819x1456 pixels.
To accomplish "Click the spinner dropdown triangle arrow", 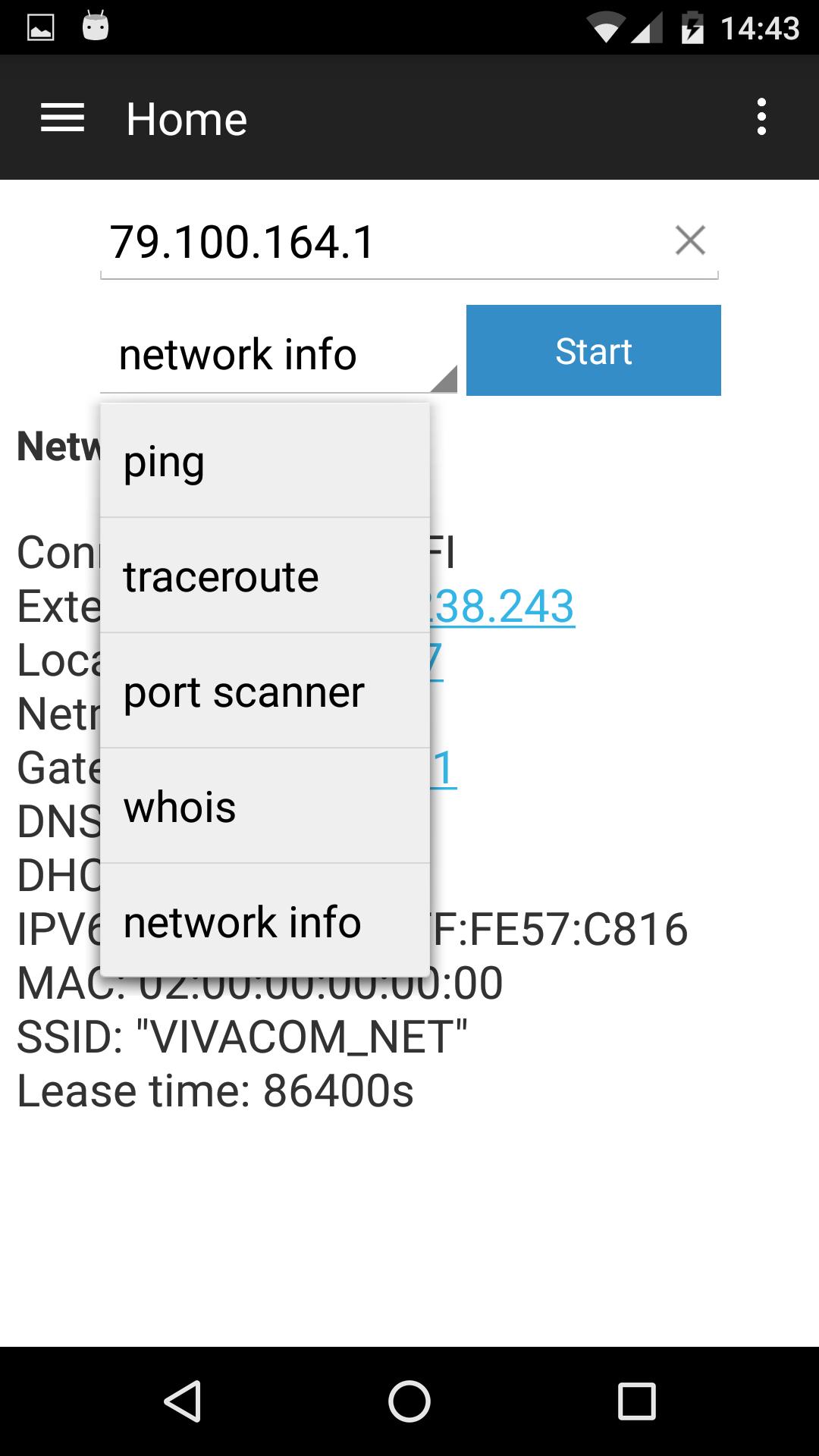I will click(x=444, y=378).
